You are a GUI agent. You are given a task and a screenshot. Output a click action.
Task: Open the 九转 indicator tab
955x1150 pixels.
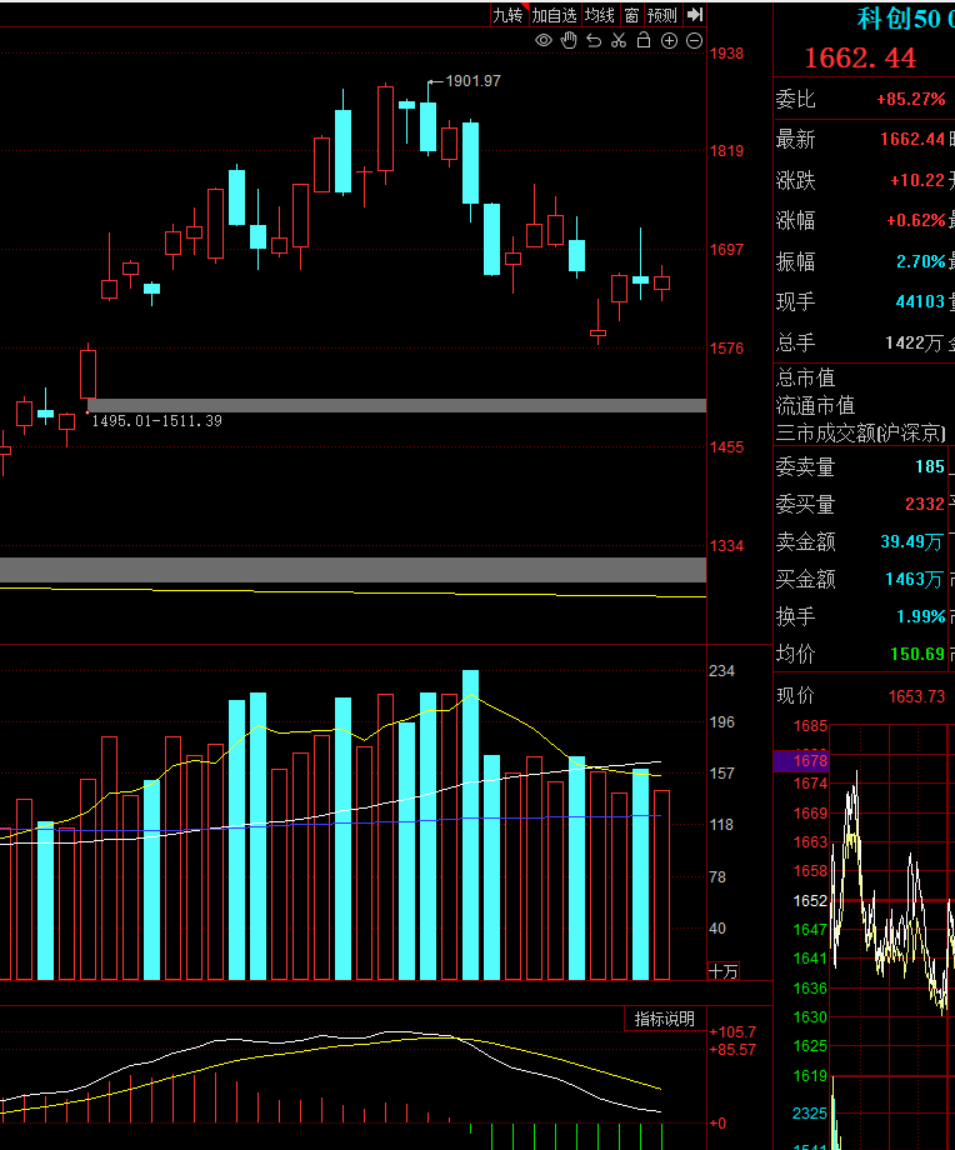point(508,15)
